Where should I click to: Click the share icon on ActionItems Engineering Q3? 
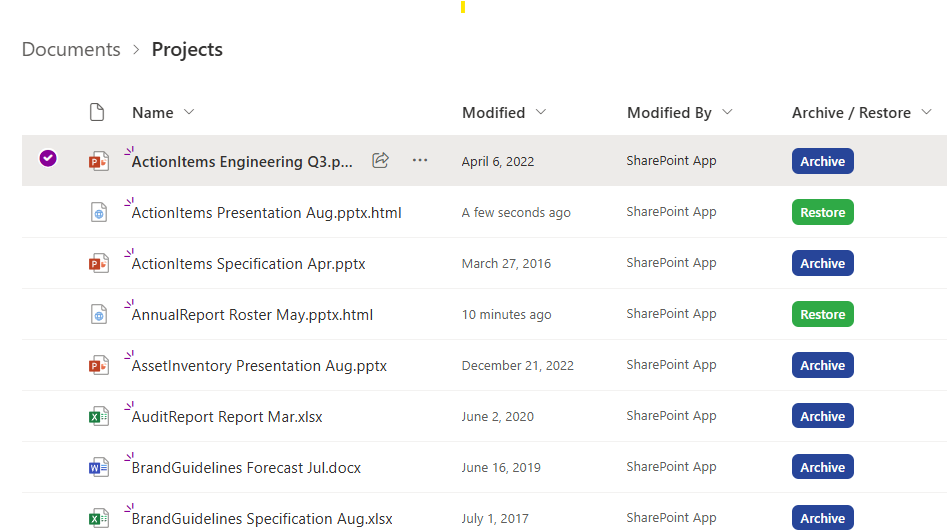380,161
